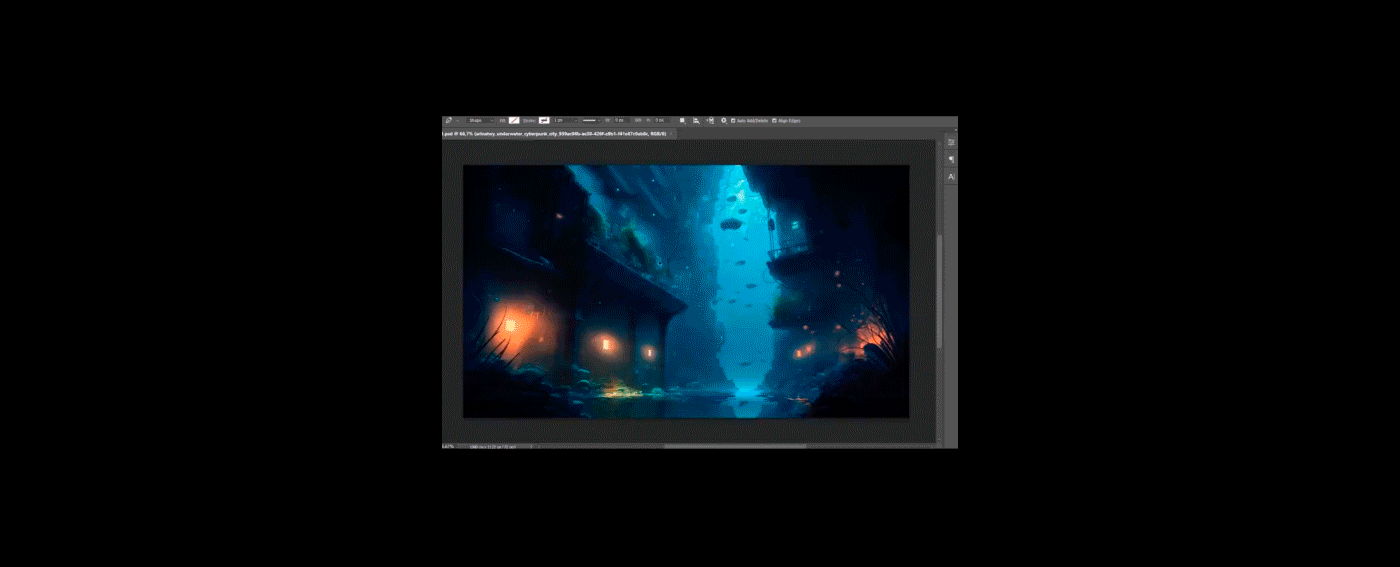
Task: Open the Properties panel icon
Action: pos(951,142)
